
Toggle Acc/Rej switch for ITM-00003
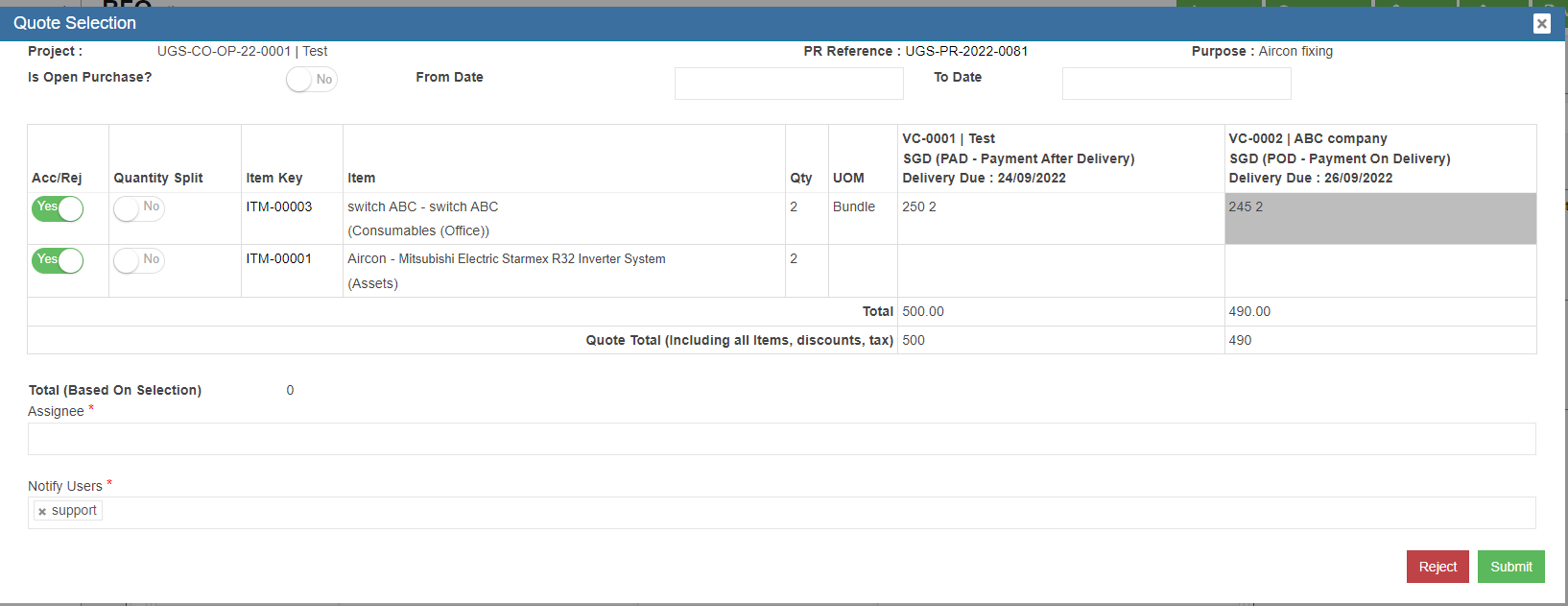click(x=58, y=208)
